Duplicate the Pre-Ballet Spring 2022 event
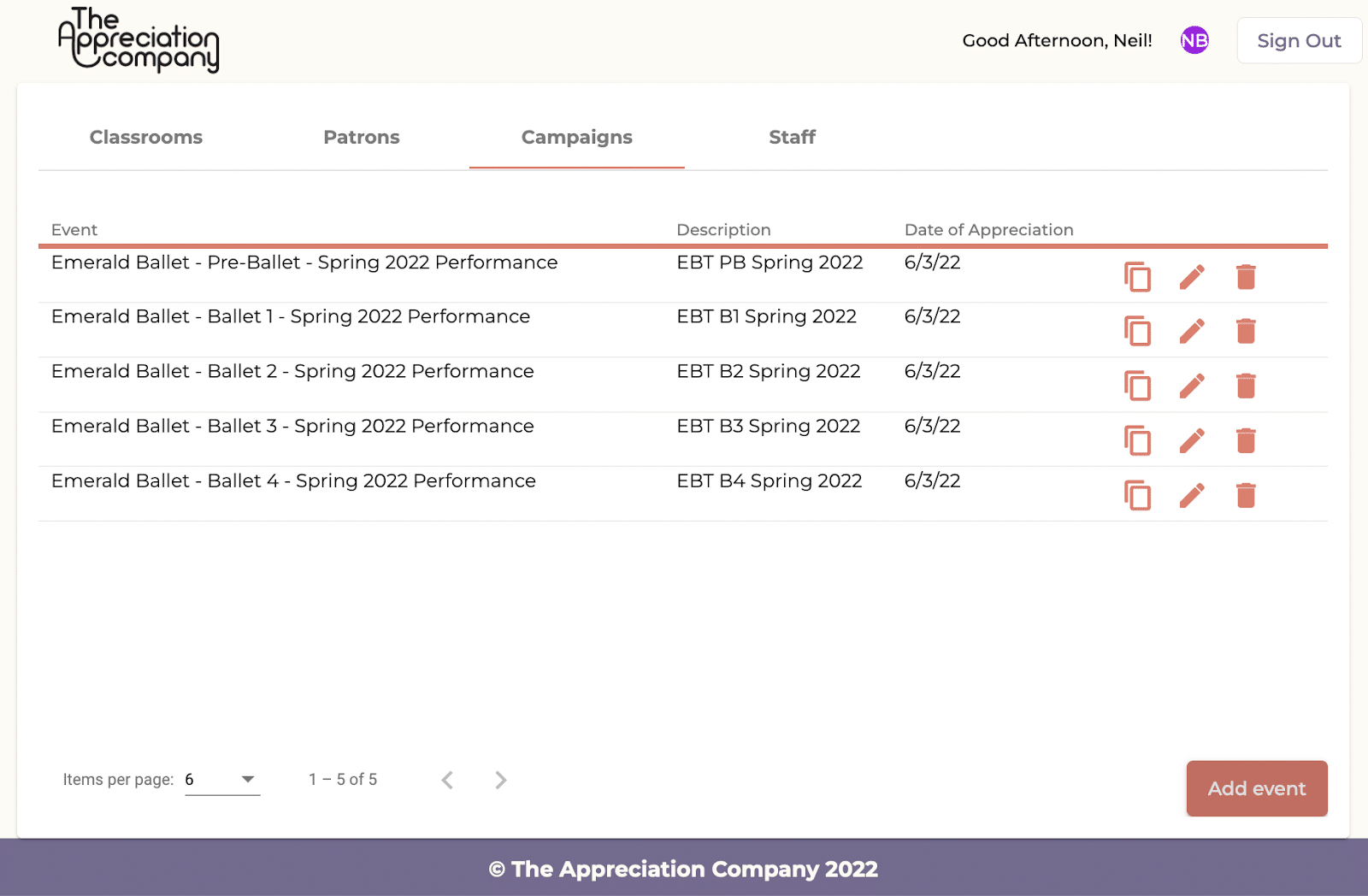Screen dimensions: 1368x896 (1137, 277)
